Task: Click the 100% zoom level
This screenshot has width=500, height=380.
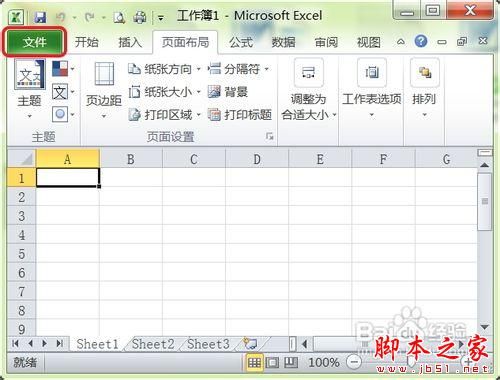Action: pyautogui.click(x=323, y=363)
